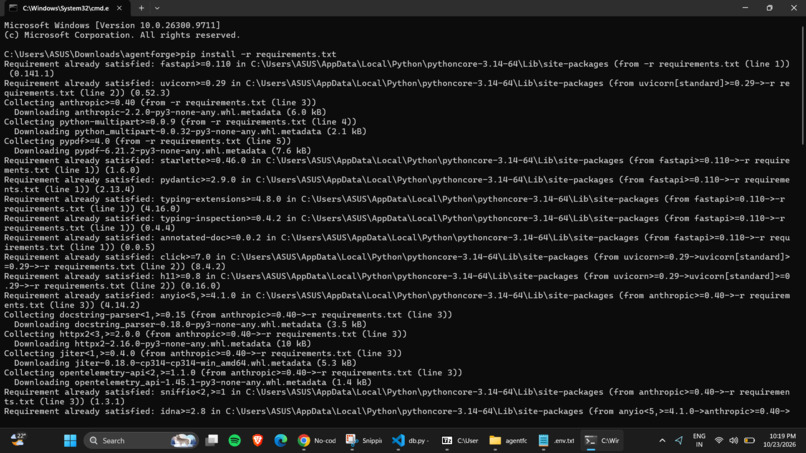Open a new terminal tab
The height and width of the screenshot is (453, 806).
[141, 8]
